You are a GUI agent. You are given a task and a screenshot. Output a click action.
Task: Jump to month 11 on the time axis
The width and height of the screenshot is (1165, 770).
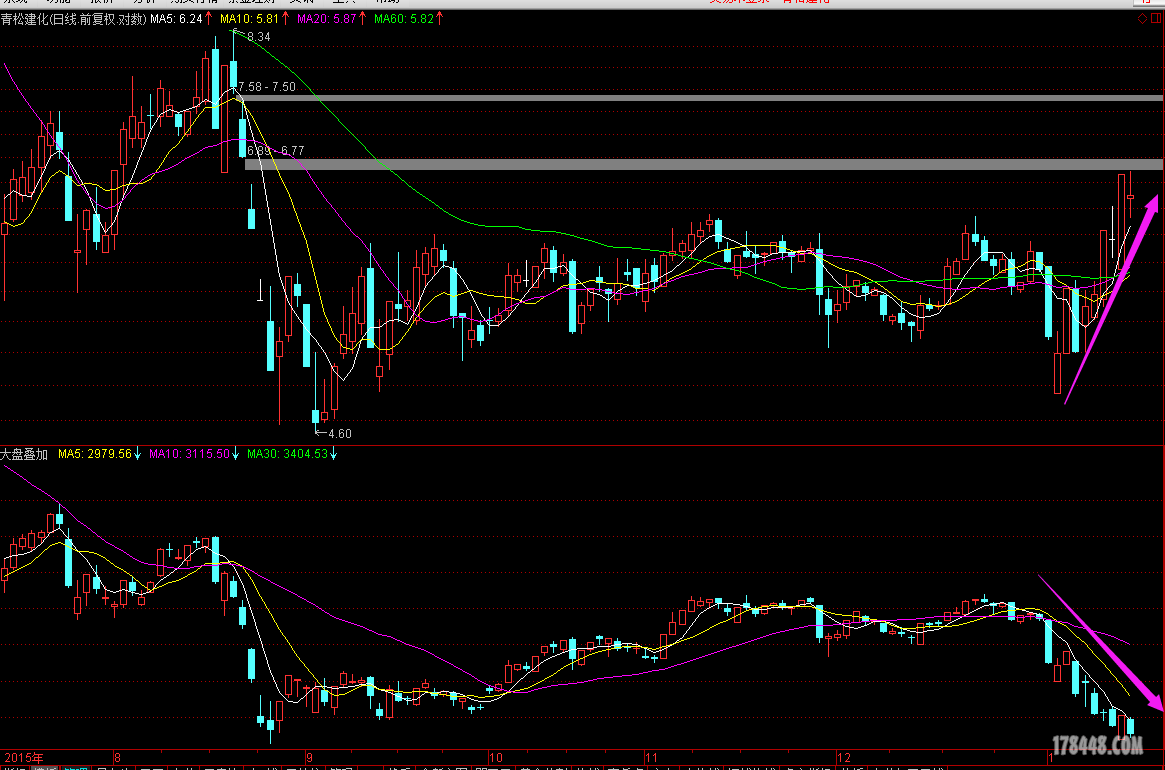click(x=652, y=759)
